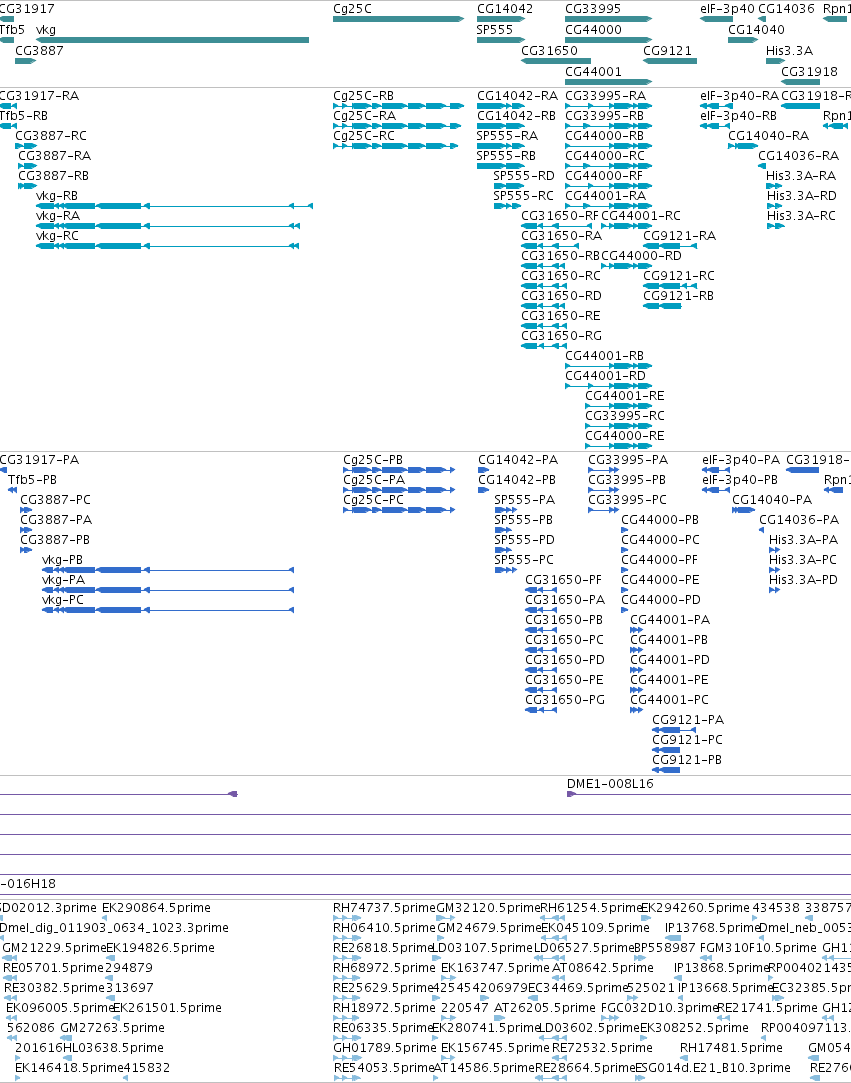Screen dimensions: 851x1083
Task: Select the CG14036-PA protein label
Action: coord(799,519)
